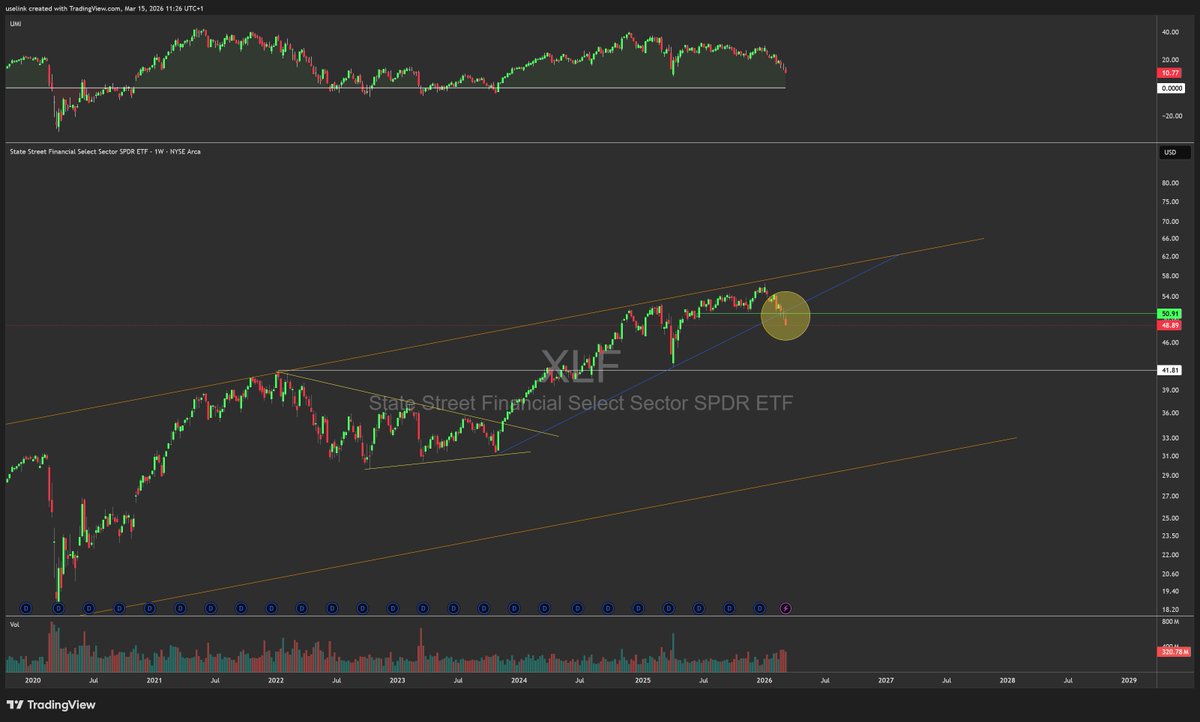Select the white 41.81 horizontal line label

(x=1171, y=370)
